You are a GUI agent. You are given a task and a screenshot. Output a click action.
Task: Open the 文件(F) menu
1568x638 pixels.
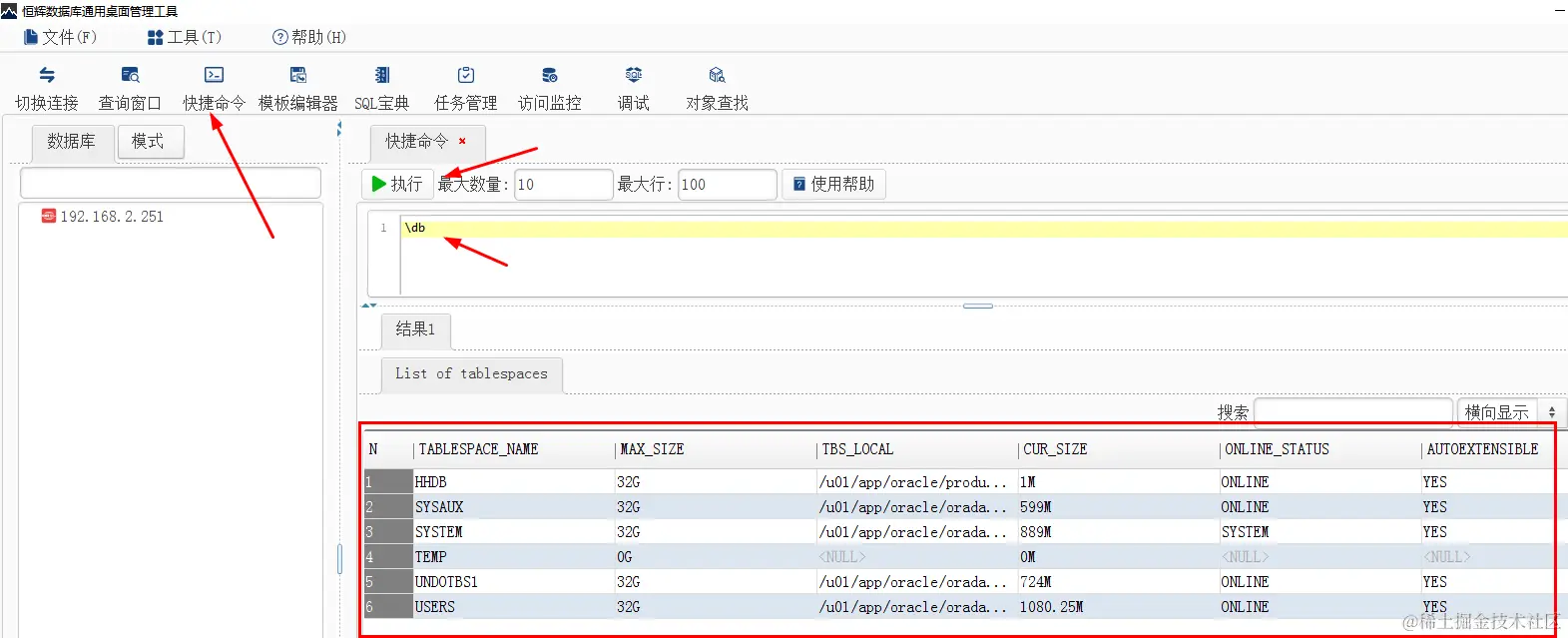(60, 37)
